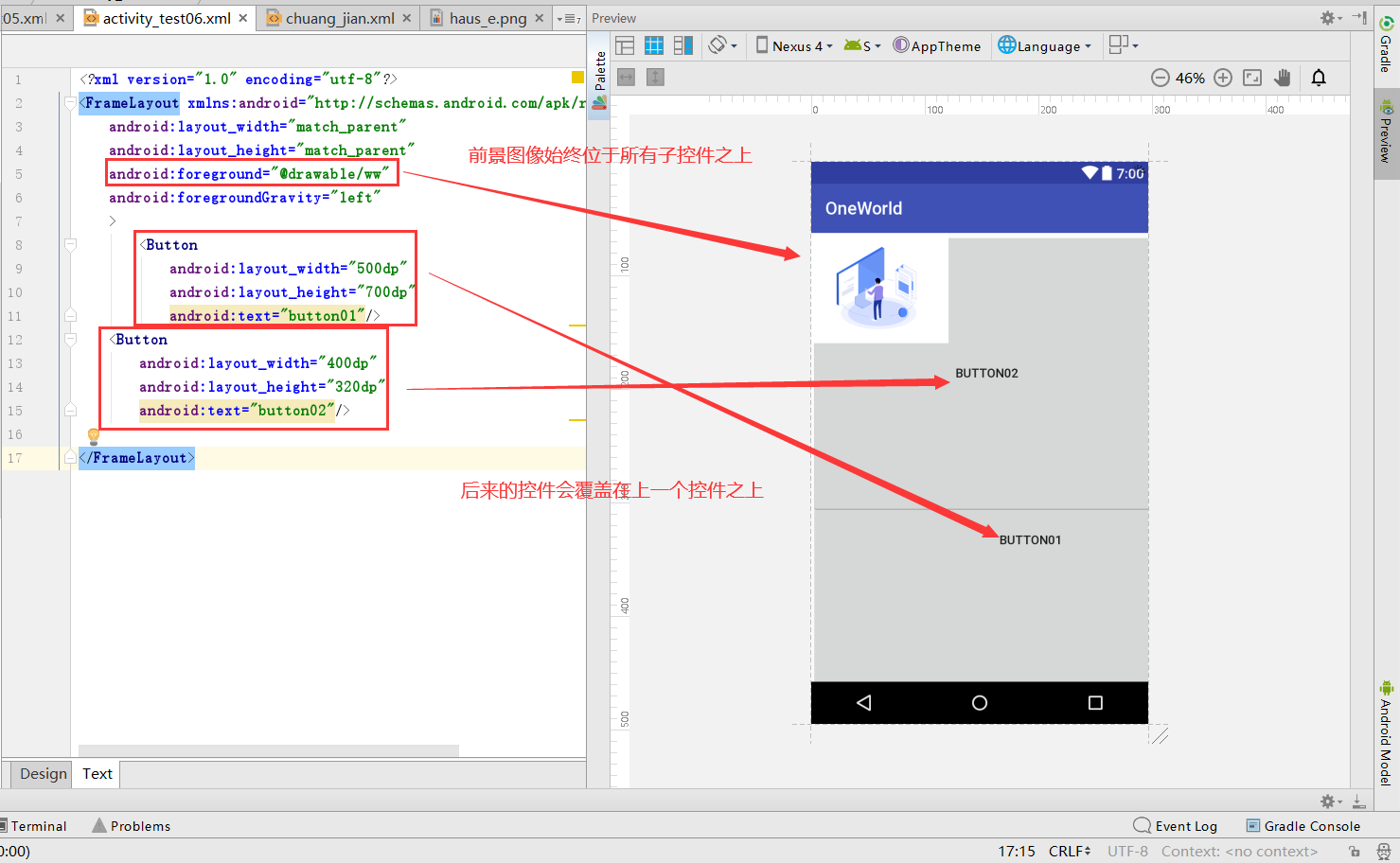Click the Home navigation button in preview

pyautogui.click(x=980, y=703)
